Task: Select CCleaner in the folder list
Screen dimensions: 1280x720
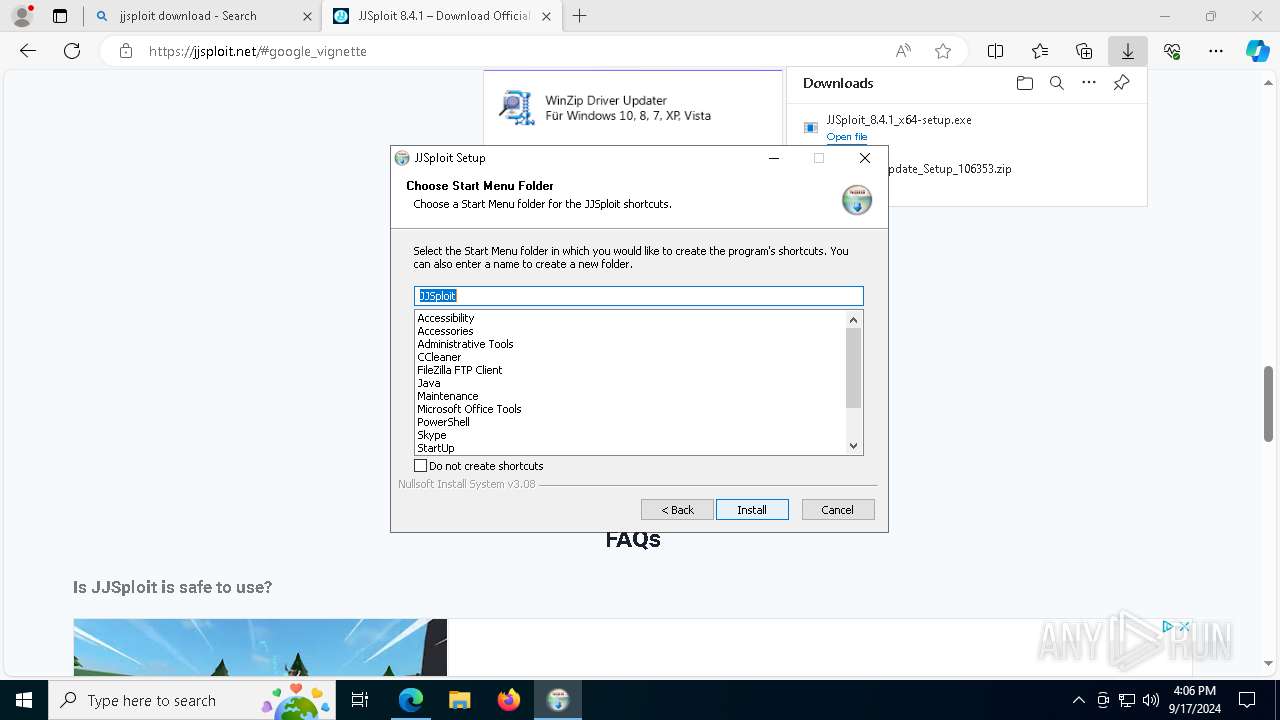Action: click(x=439, y=357)
